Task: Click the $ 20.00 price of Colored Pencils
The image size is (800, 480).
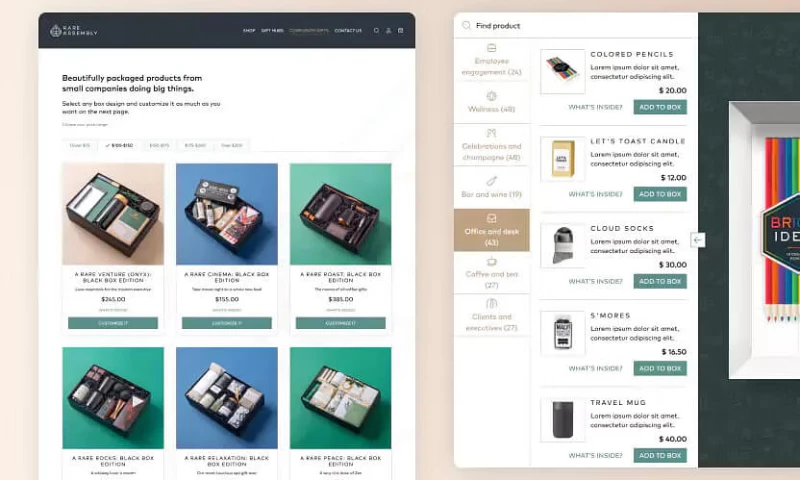Action: click(x=672, y=90)
